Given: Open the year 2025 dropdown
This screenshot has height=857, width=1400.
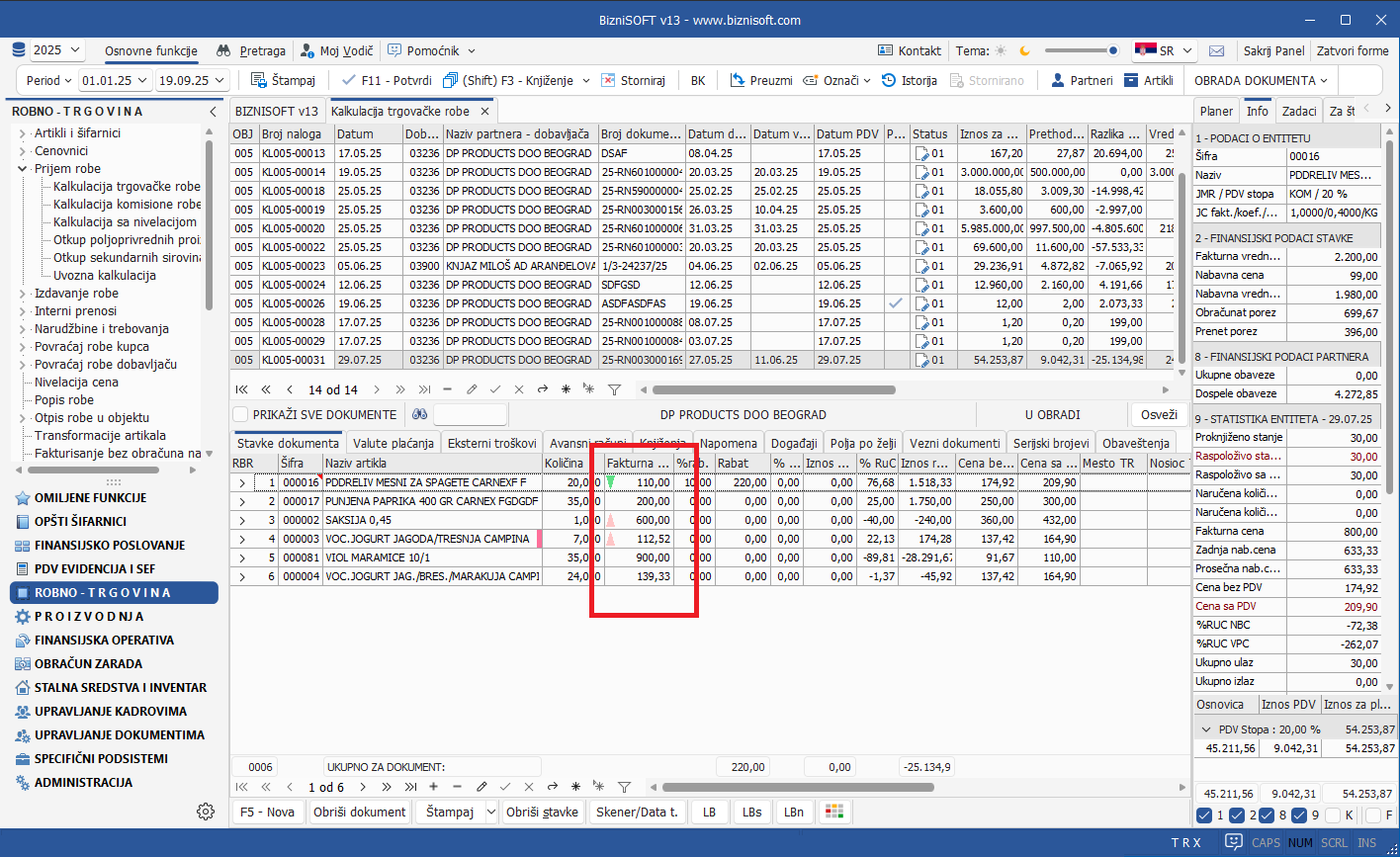Looking at the screenshot, I should click(57, 50).
